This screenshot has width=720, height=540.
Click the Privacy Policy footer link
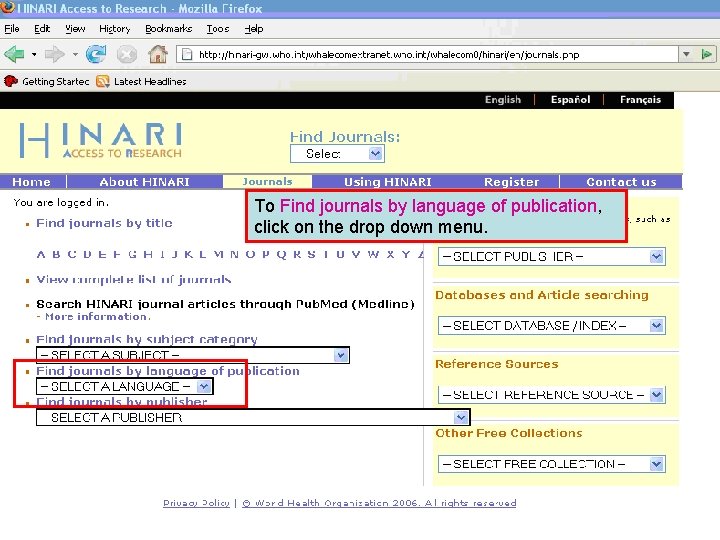pyautogui.click(x=196, y=503)
